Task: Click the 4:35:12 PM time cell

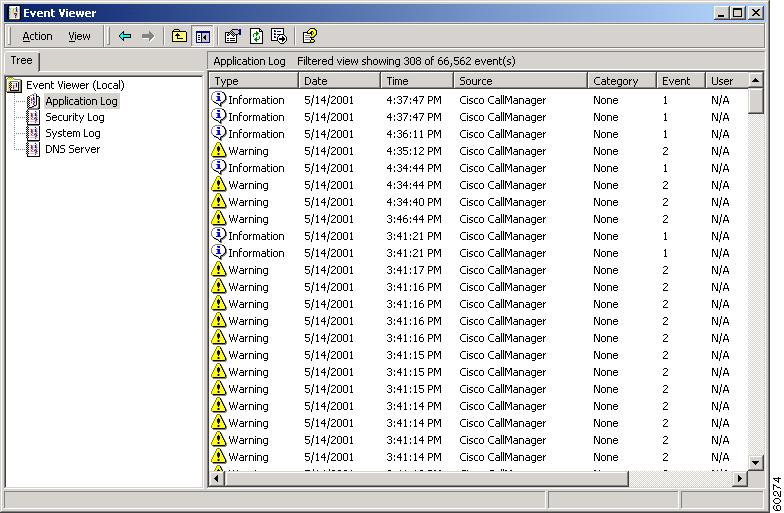Action: click(414, 151)
